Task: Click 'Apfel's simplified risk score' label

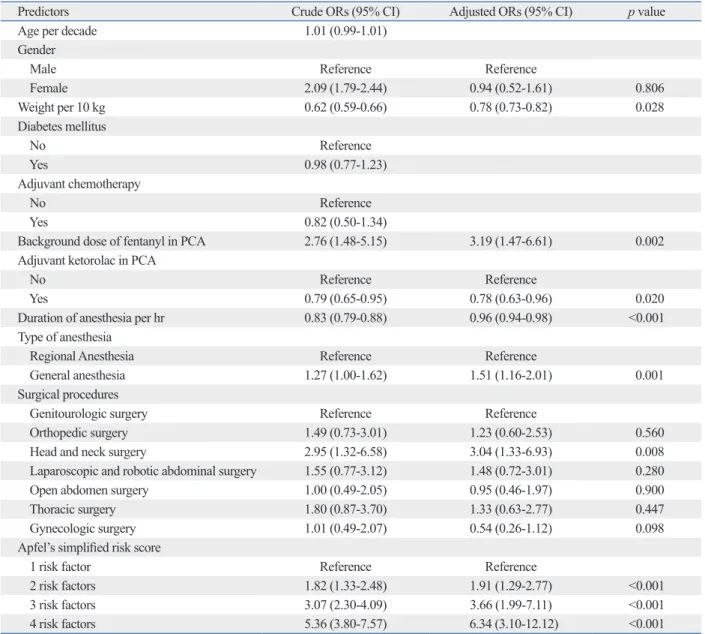Action: 89,548
